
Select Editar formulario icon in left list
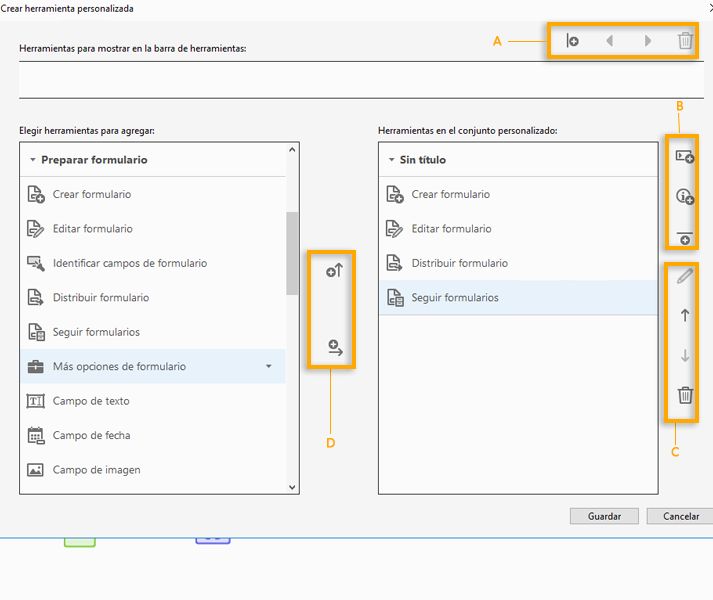pyautogui.click(x=35, y=229)
